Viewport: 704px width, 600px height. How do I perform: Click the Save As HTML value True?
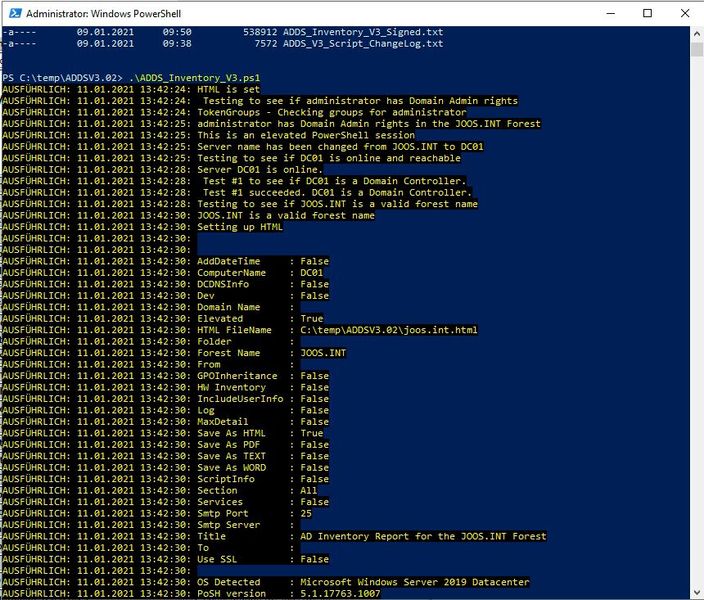(312, 433)
